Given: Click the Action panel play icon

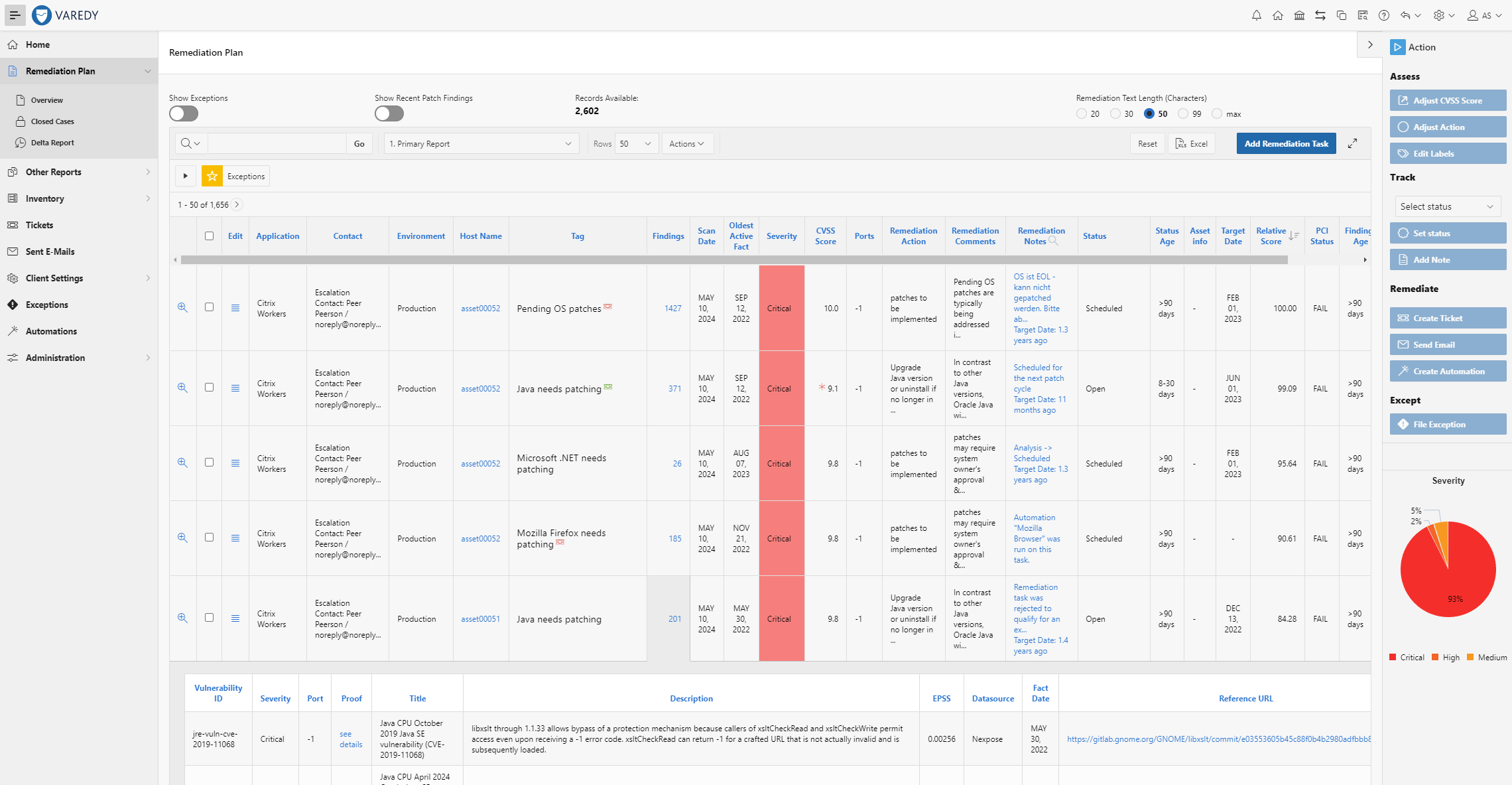Looking at the screenshot, I should pyautogui.click(x=1397, y=47).
